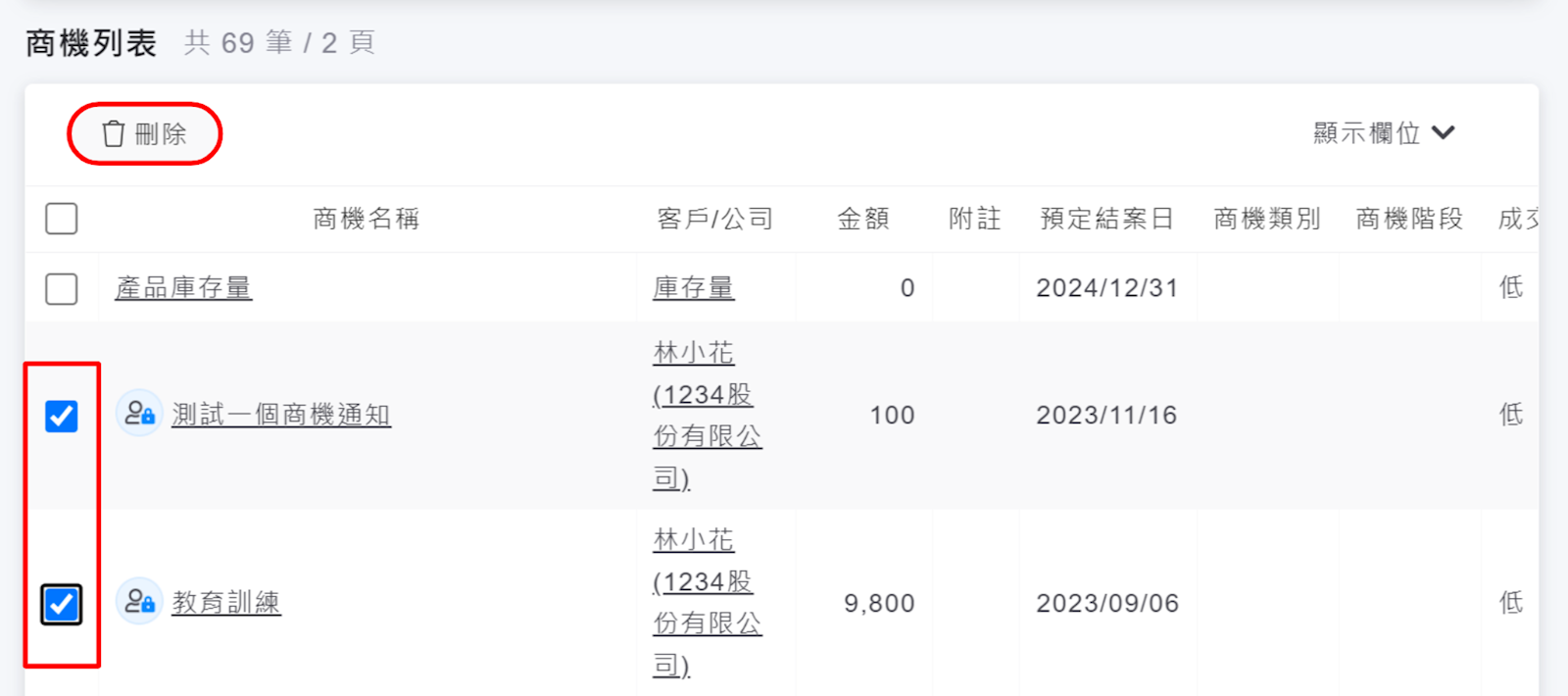Sort by the 客戶/公司 column header

tap(715, 219)
